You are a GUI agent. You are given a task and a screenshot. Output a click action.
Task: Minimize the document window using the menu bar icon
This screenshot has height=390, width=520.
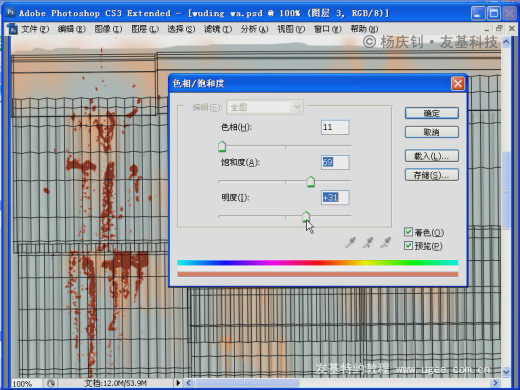[486, 29]
